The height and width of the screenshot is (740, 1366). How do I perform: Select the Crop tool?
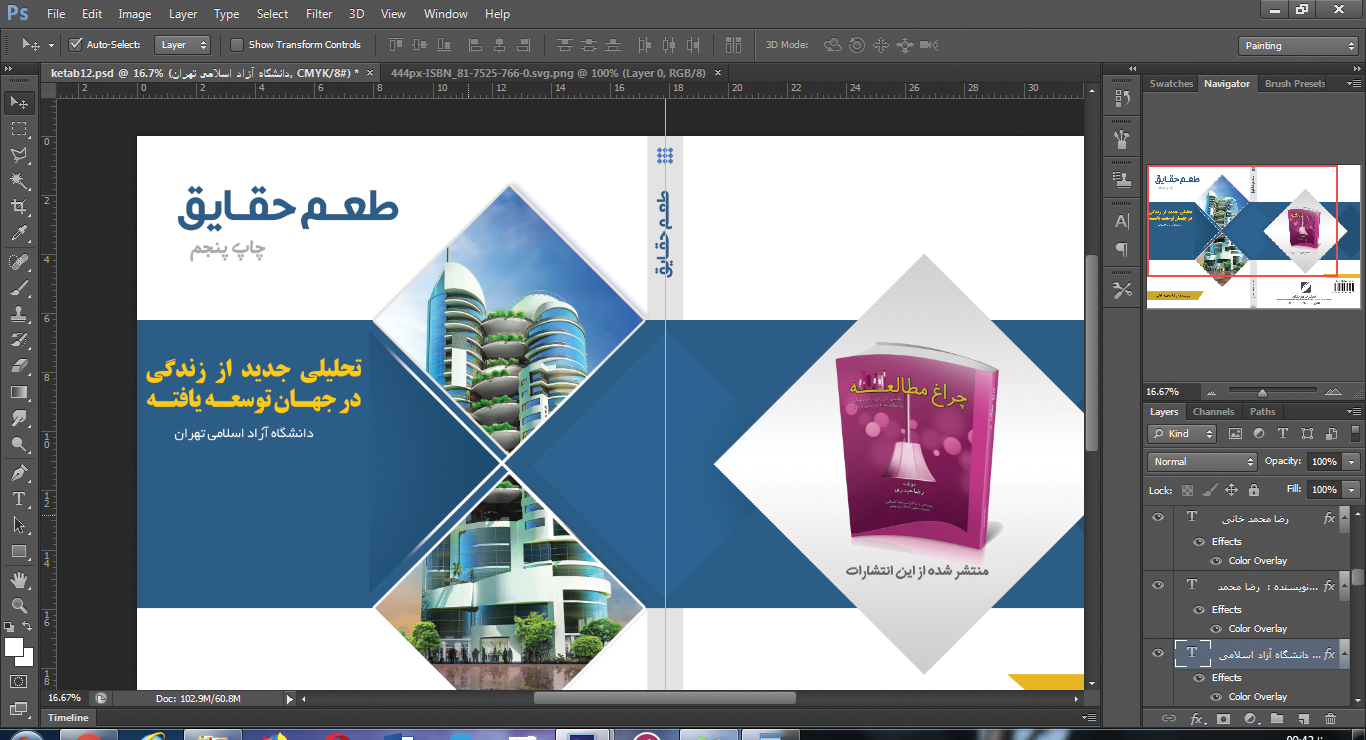(19, 207)
